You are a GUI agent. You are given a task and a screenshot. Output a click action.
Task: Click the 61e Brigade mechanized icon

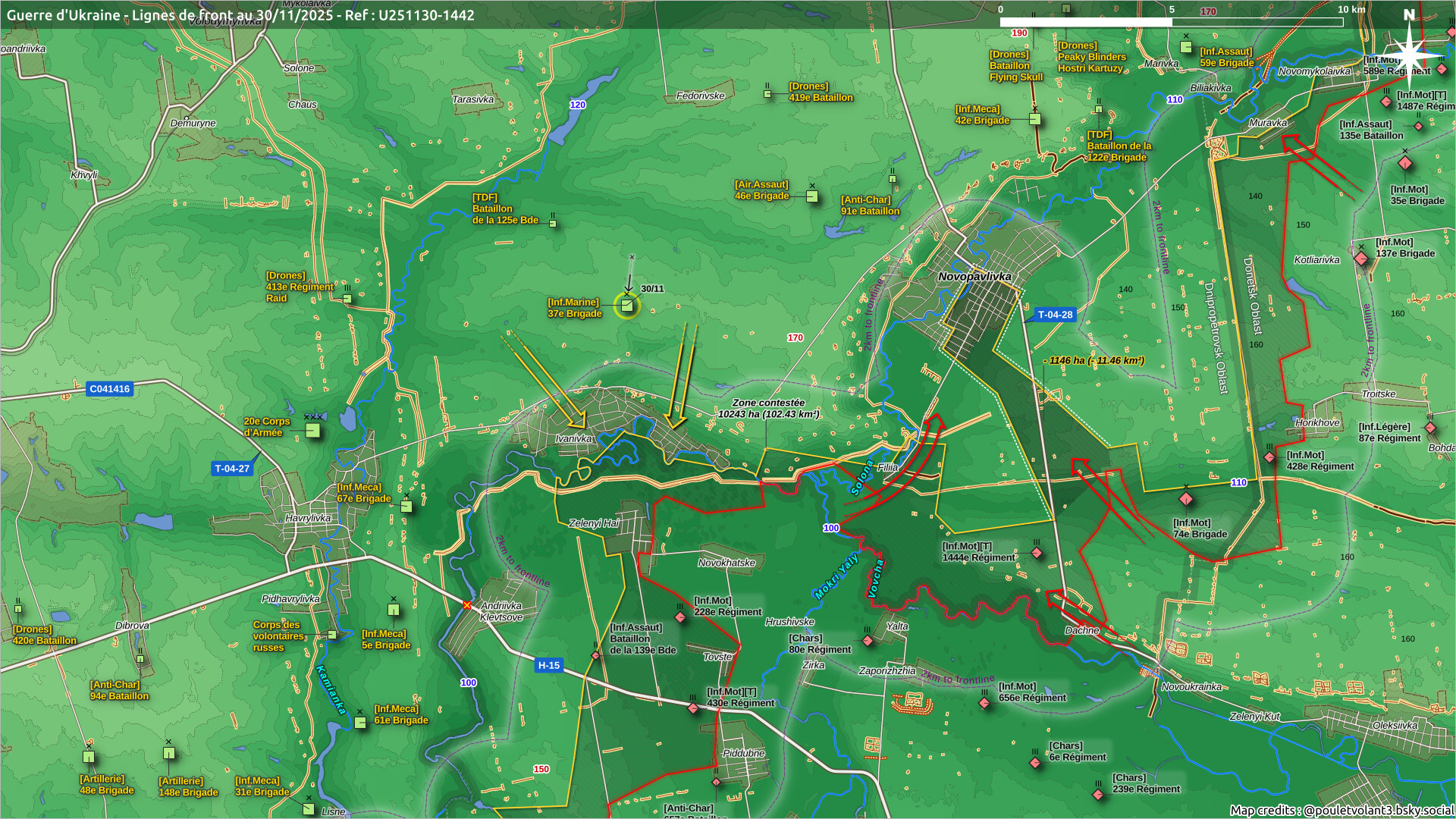[360, 722]
